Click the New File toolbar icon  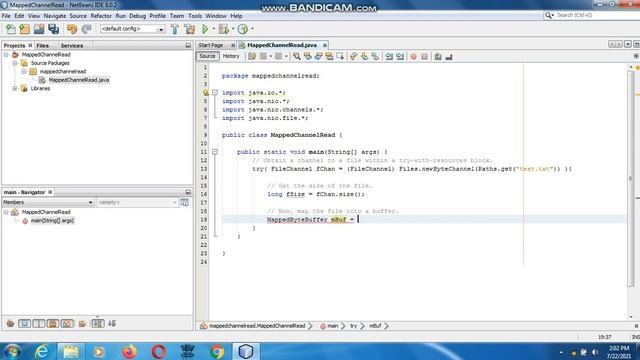[11, 29]
